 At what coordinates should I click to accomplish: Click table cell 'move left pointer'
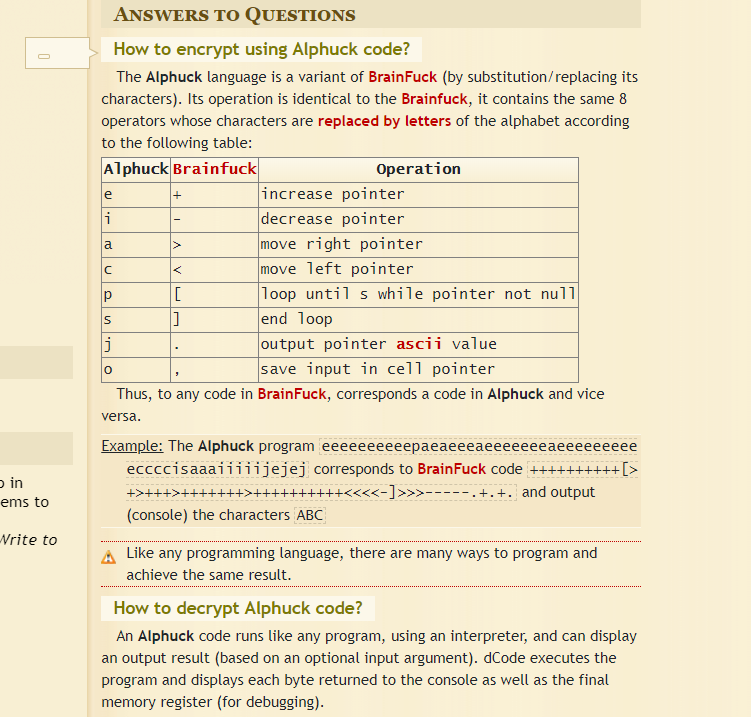[x=419, y=269]
